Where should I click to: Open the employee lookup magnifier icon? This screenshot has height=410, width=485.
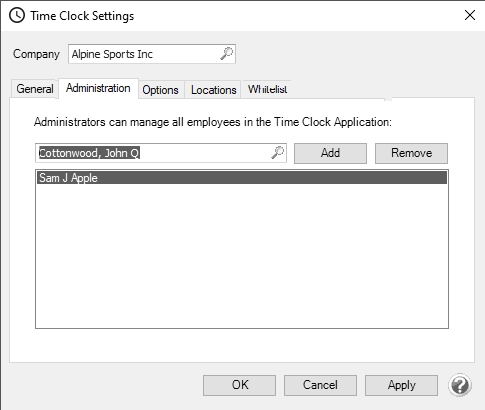pyautogui.click(x=278, y=153)
